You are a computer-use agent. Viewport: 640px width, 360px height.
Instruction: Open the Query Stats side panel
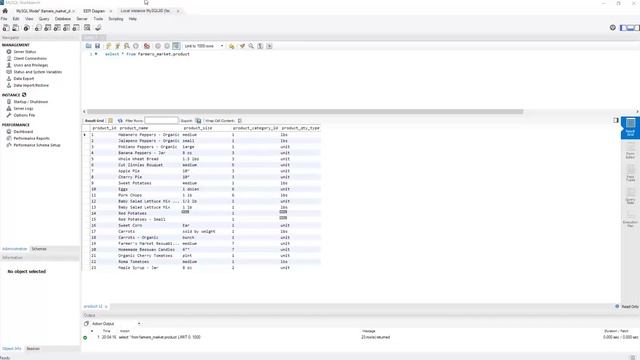pos(630,196)
